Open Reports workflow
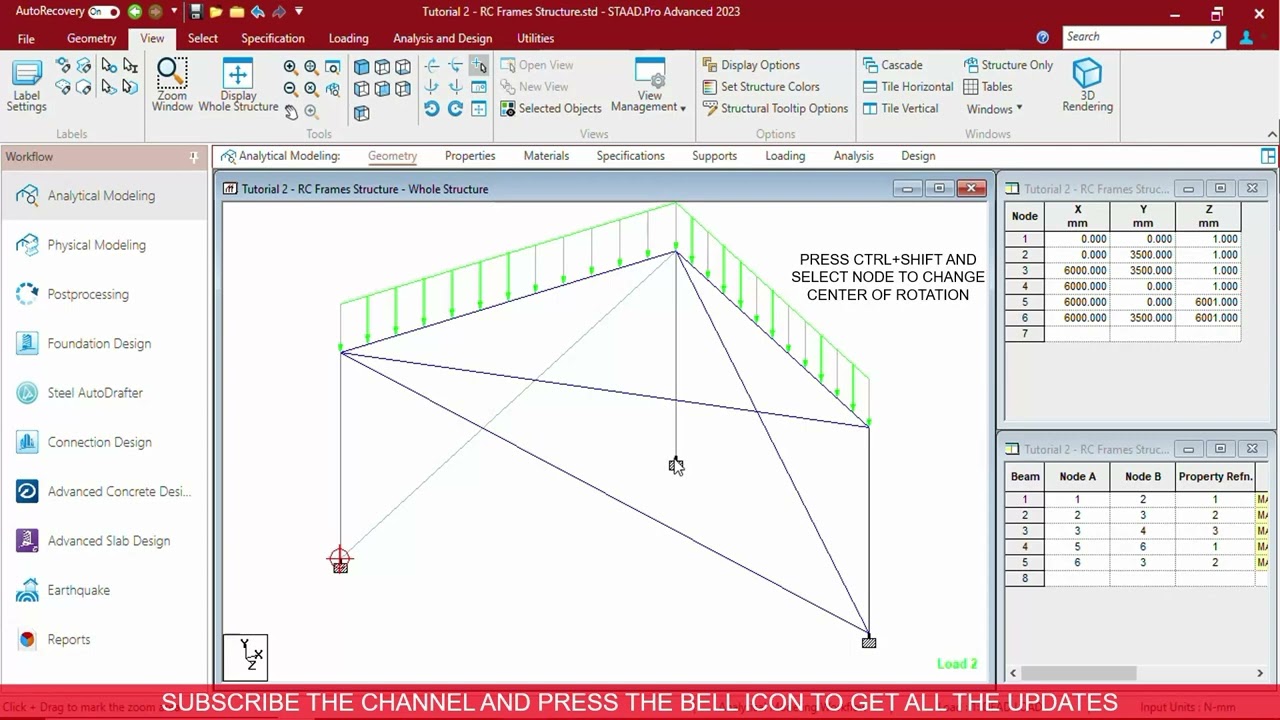 coord(68,640)
